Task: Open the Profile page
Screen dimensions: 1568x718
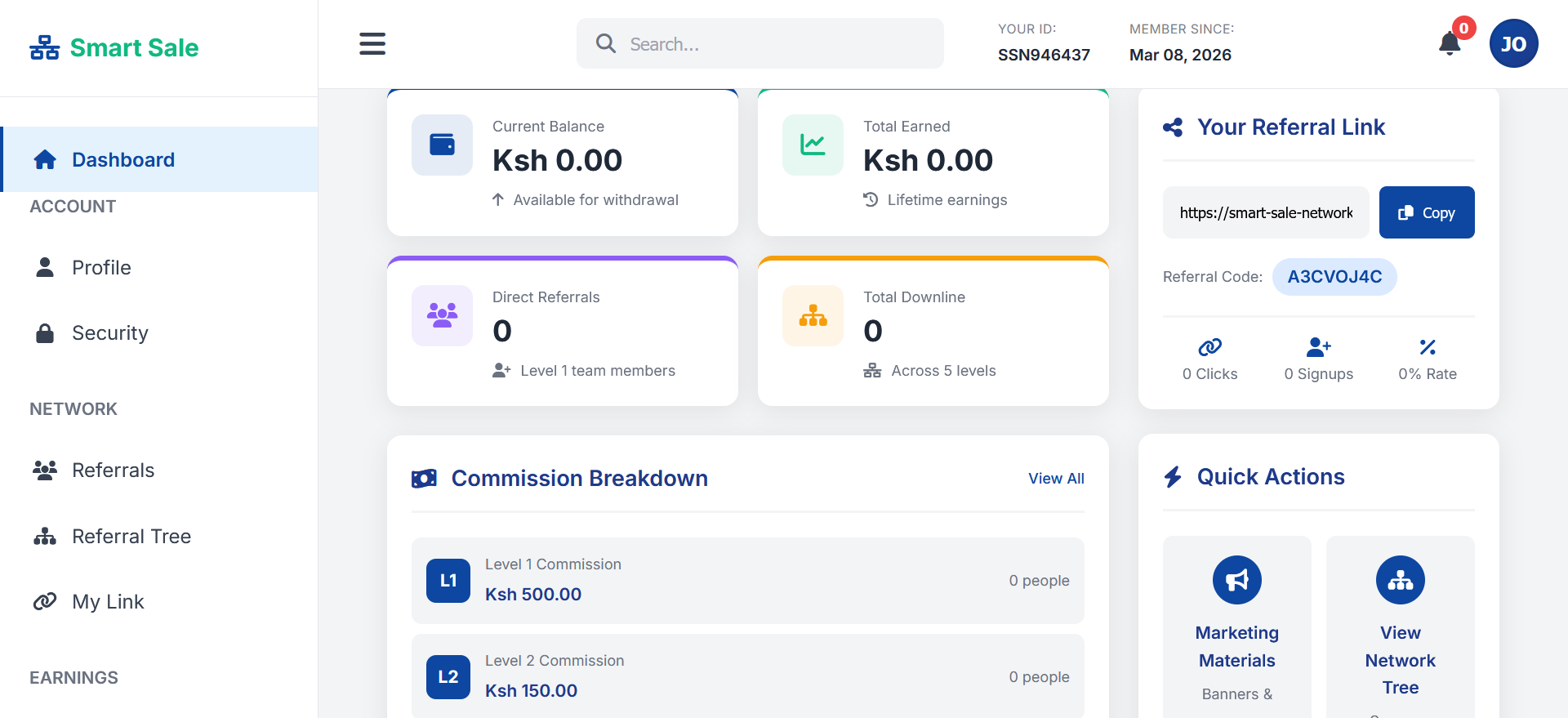Action: click(101, 268)
